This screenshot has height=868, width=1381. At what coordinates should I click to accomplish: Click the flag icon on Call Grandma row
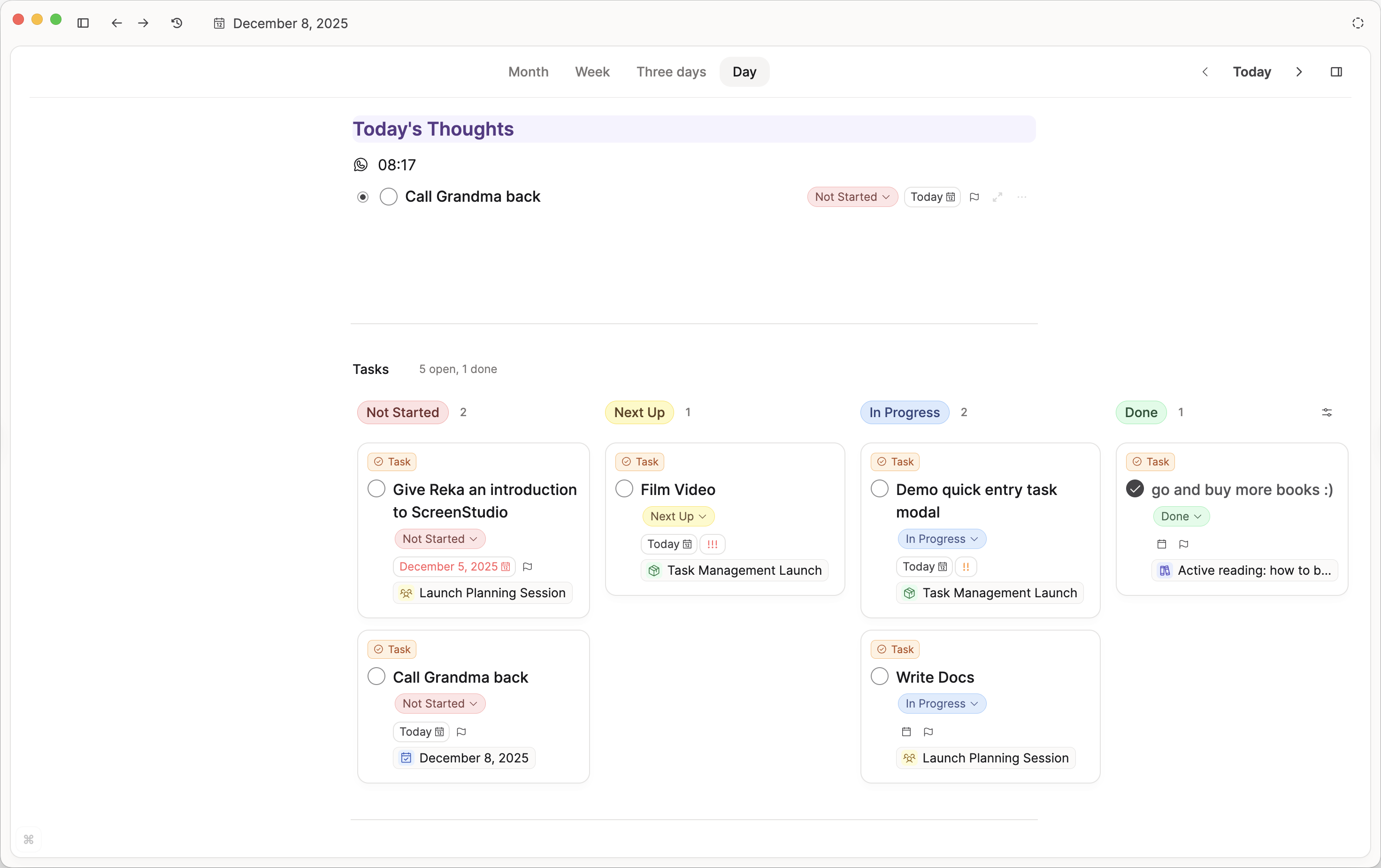tap(974, 197)
